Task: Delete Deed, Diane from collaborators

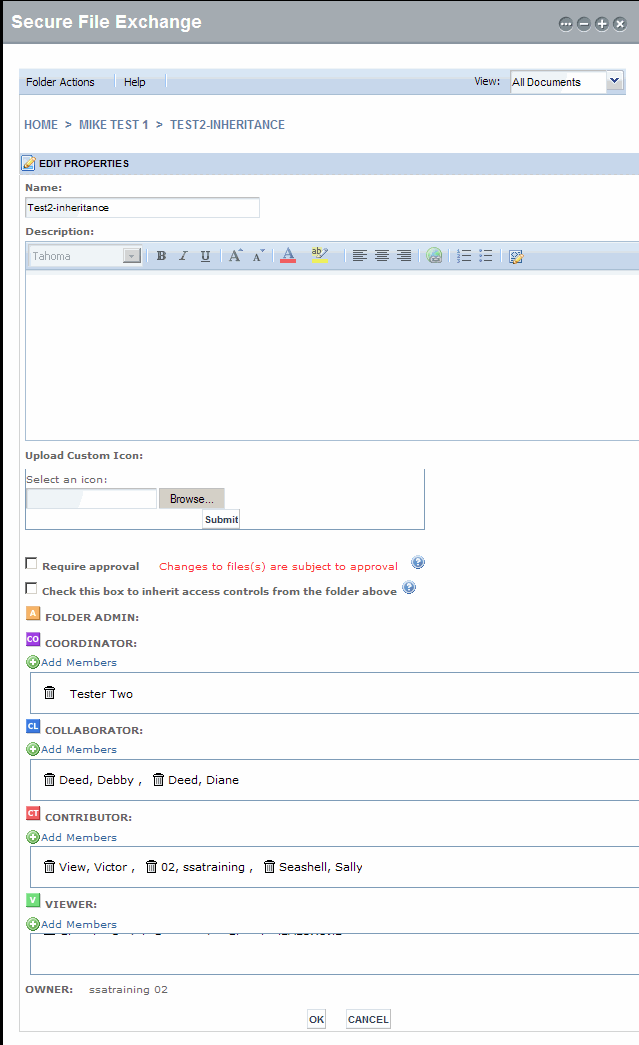Action: (x=159, y=780)
